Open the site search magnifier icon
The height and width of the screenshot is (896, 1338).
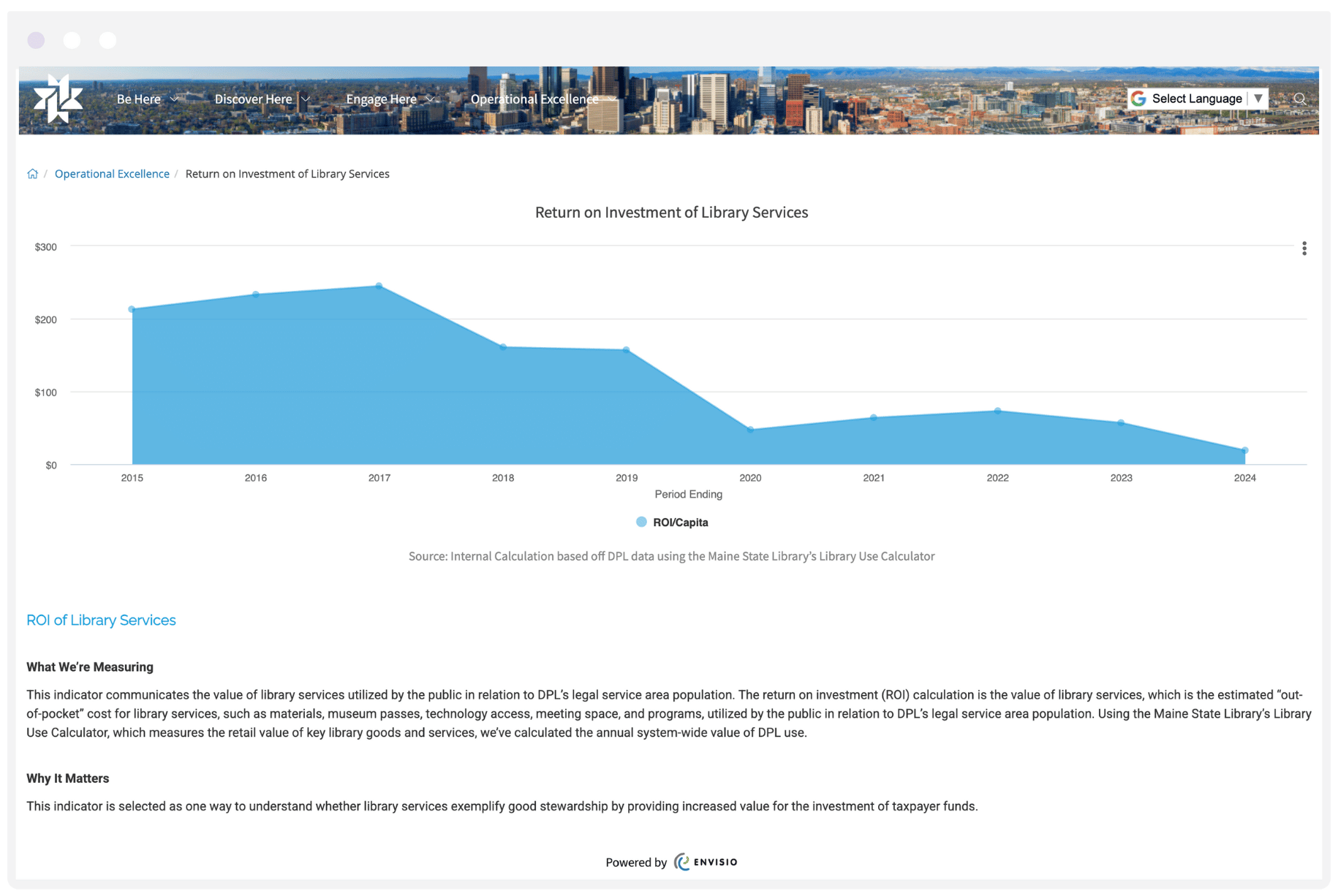(1301, 99)
